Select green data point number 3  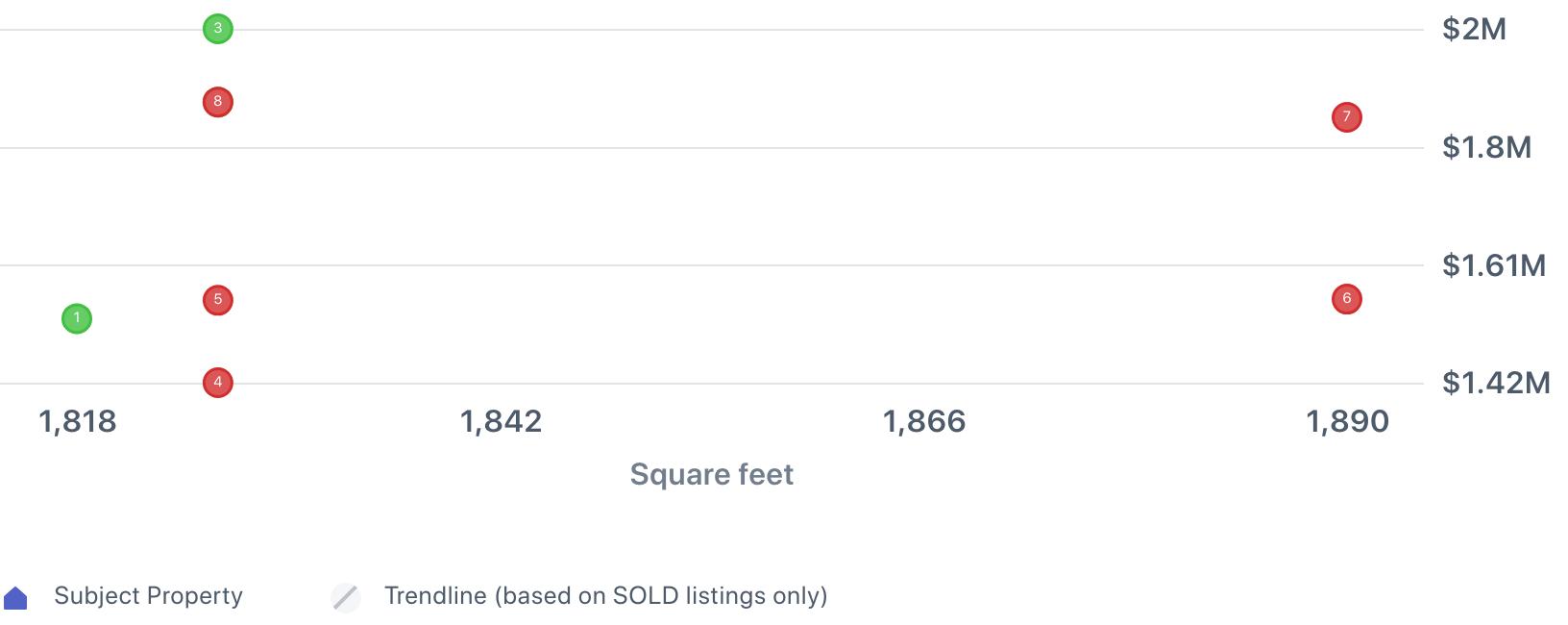point(218,29)
